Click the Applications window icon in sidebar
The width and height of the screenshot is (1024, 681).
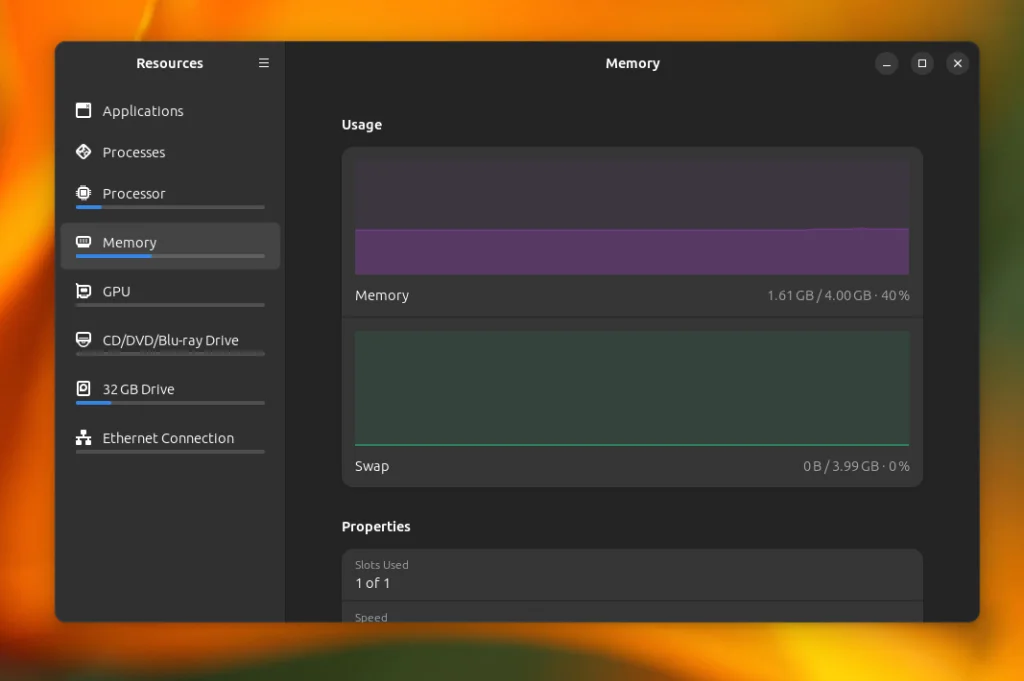(84, 110)
